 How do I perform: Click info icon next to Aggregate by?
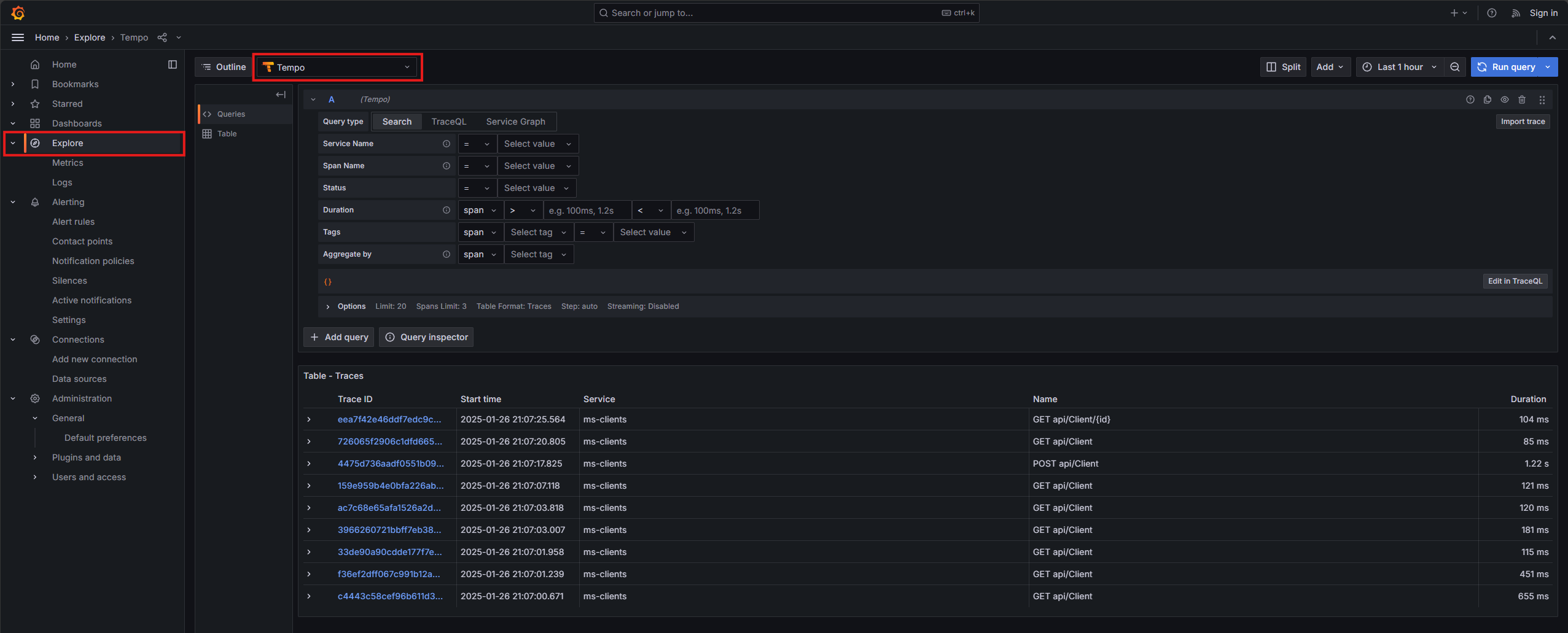[x=447, y=254]
